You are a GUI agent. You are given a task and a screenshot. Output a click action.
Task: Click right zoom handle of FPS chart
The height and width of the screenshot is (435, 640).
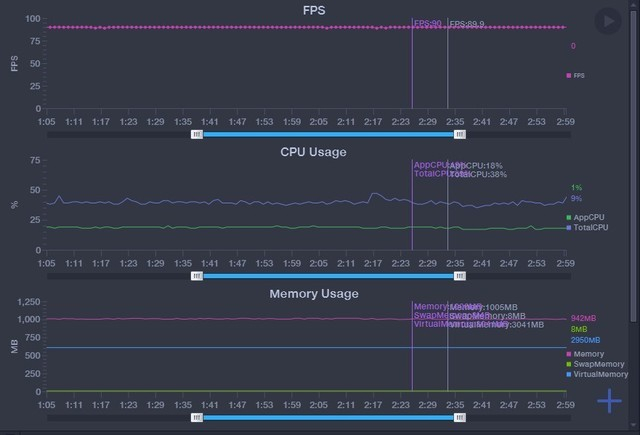(x=459, y=133)
